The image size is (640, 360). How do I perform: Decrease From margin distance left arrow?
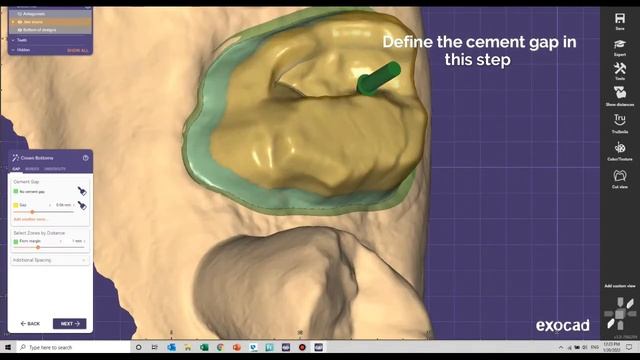pos(61,241)
